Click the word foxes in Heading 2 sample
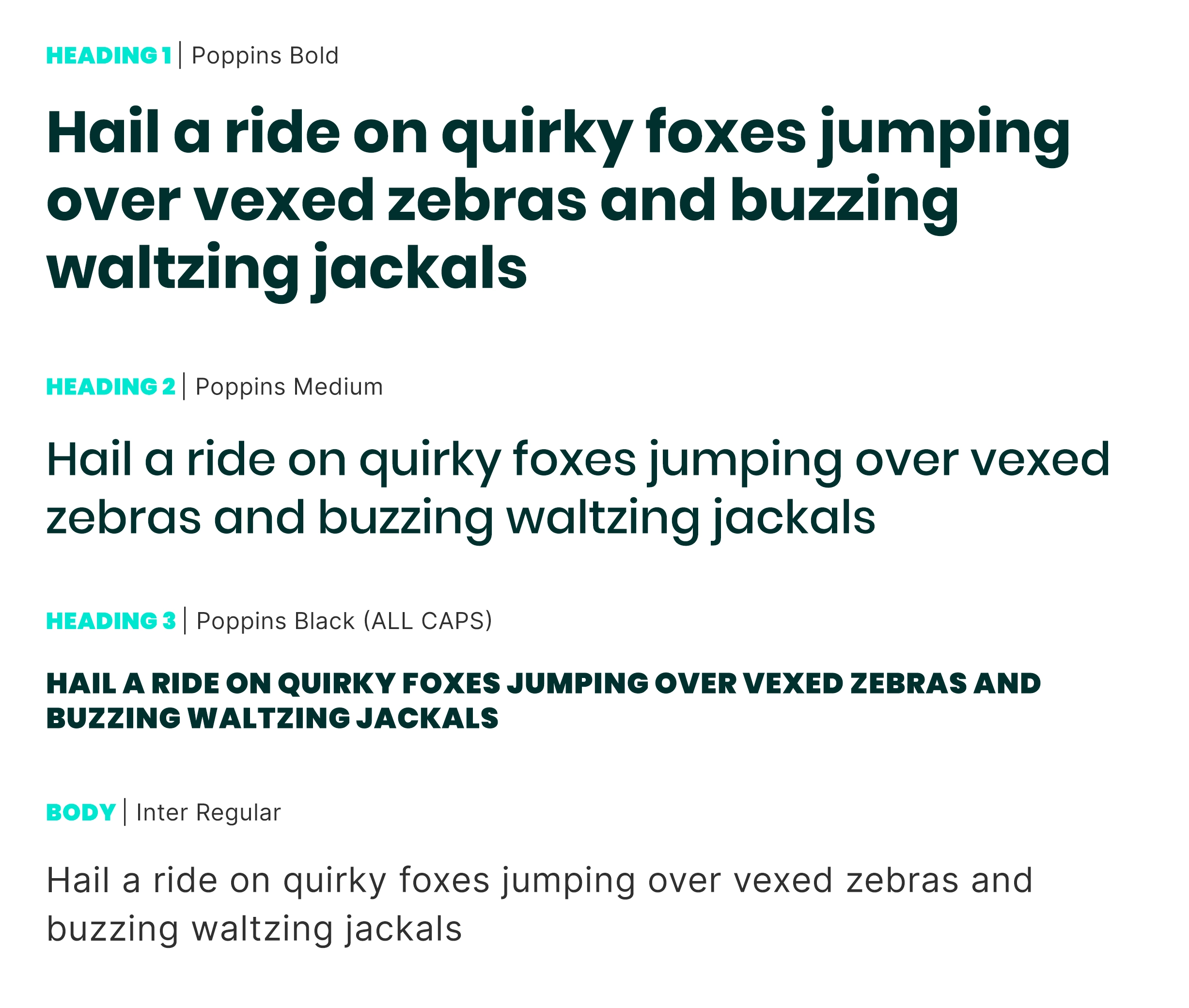This screenshot has height=1008, width=1189. [574, 460]
